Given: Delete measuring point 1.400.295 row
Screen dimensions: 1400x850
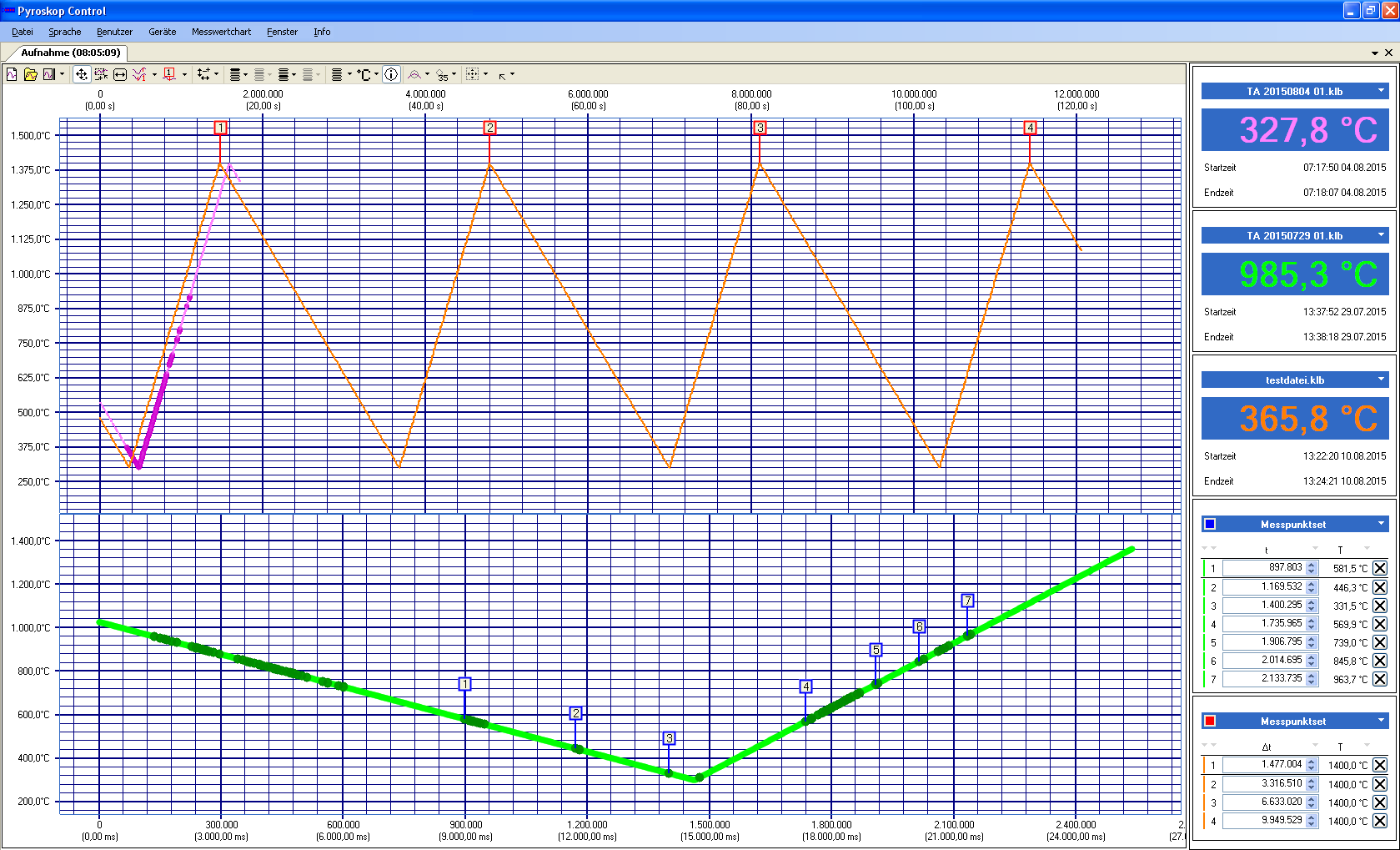Looking at the screenshot, I should tap(1380, 606).
